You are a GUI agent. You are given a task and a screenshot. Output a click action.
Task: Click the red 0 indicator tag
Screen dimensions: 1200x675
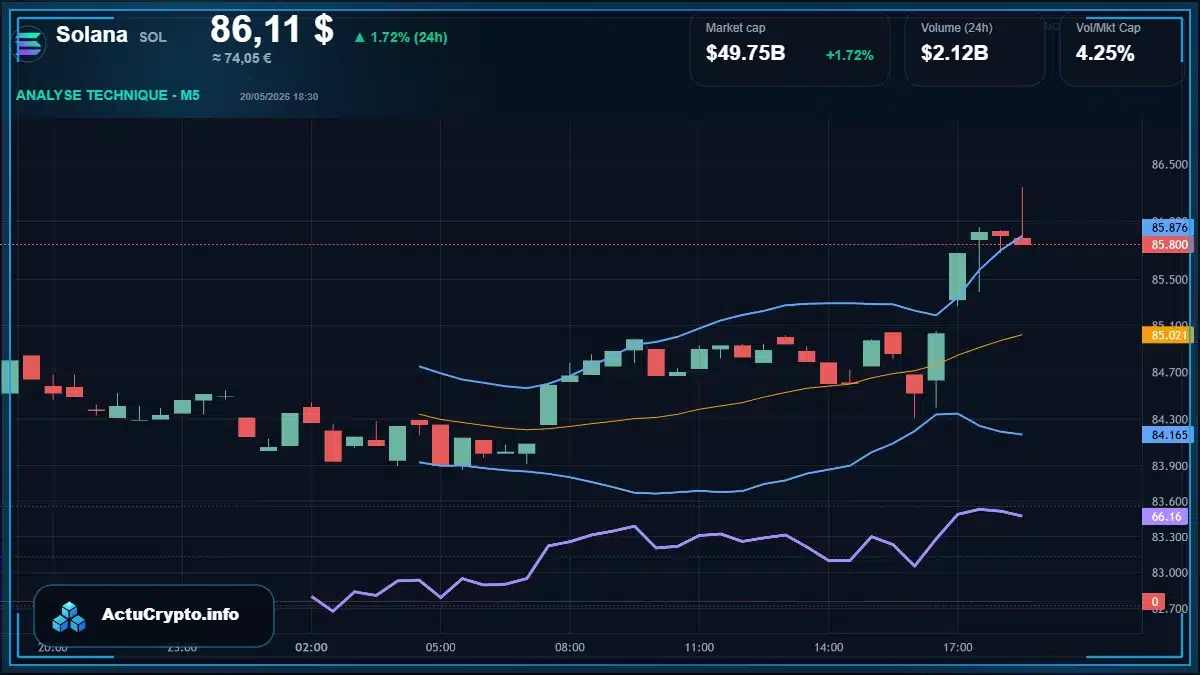[x=1154, y=602]
